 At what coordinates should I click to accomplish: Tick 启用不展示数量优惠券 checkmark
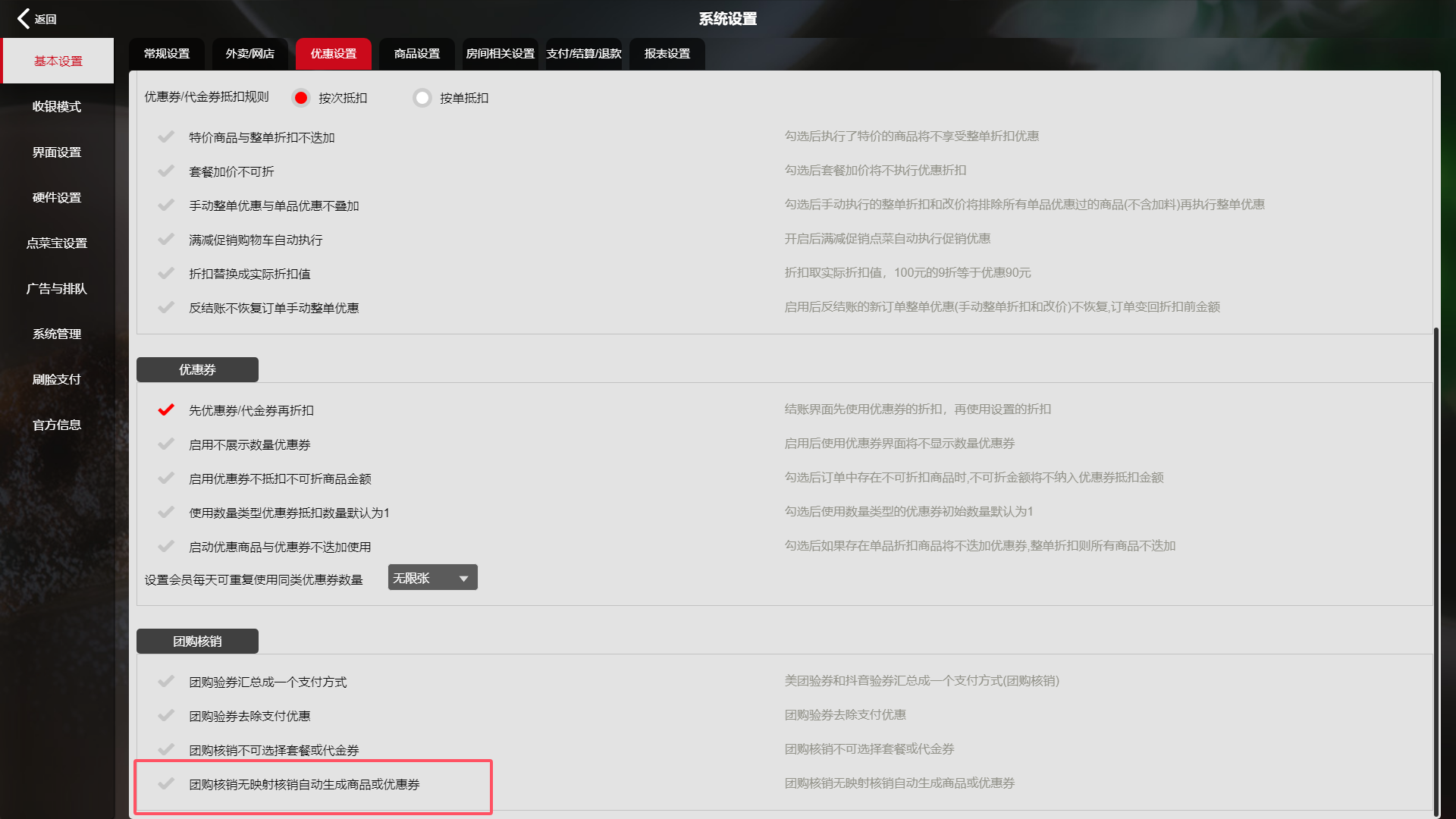[166, 444]
